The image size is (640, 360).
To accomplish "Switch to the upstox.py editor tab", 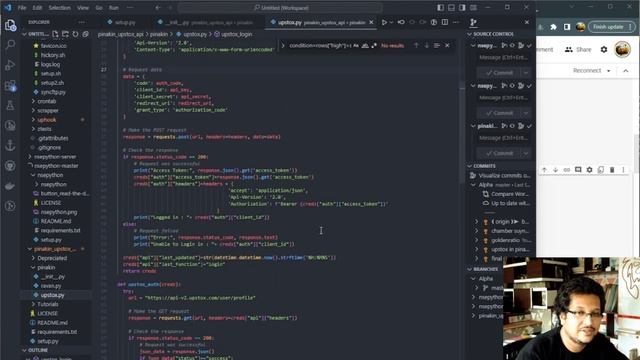I will point(321,22).
